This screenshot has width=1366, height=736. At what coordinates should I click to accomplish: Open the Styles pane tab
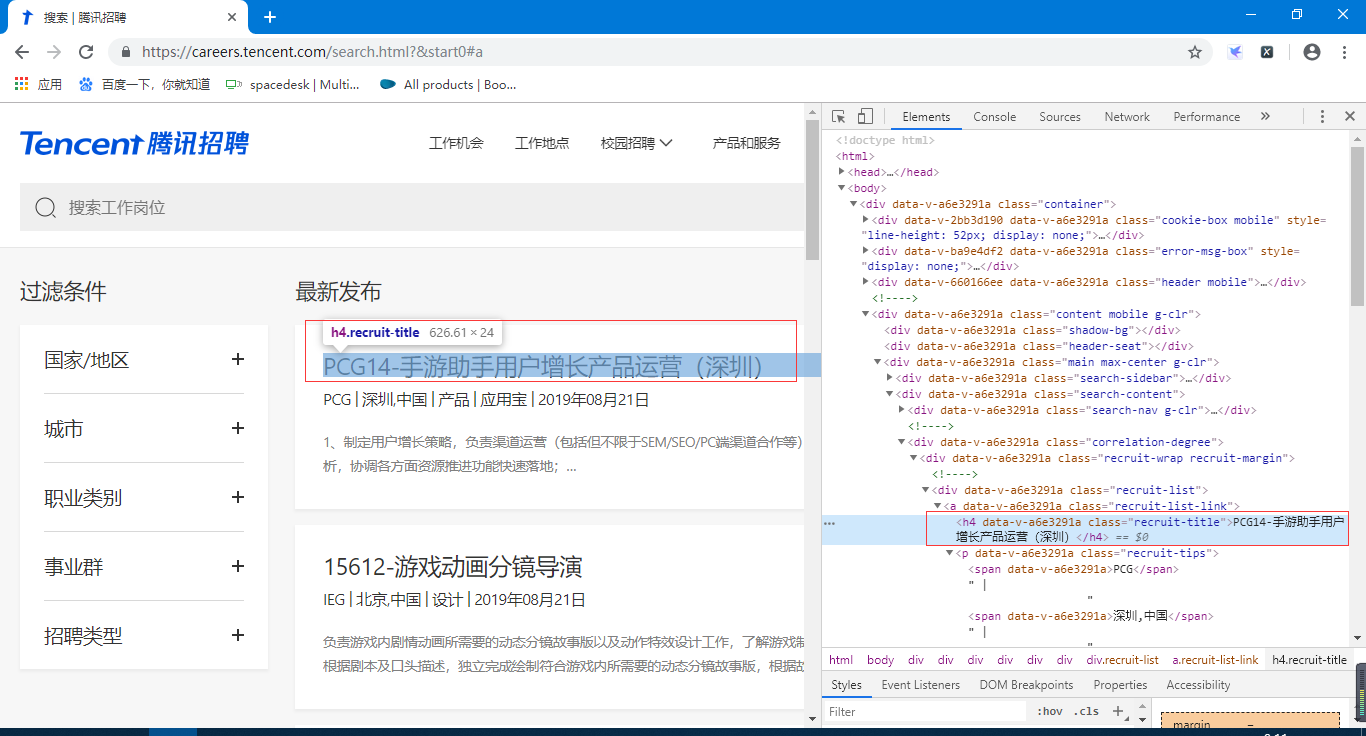pyautogui.click(x=846, y=685)
